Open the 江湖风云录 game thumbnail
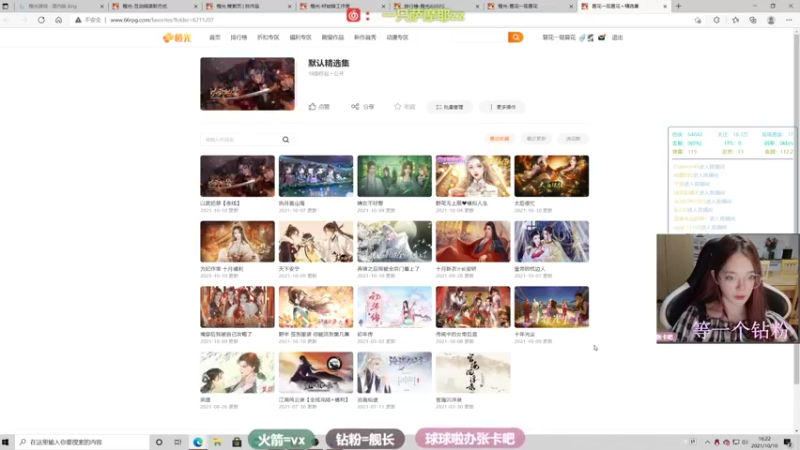 316,372
